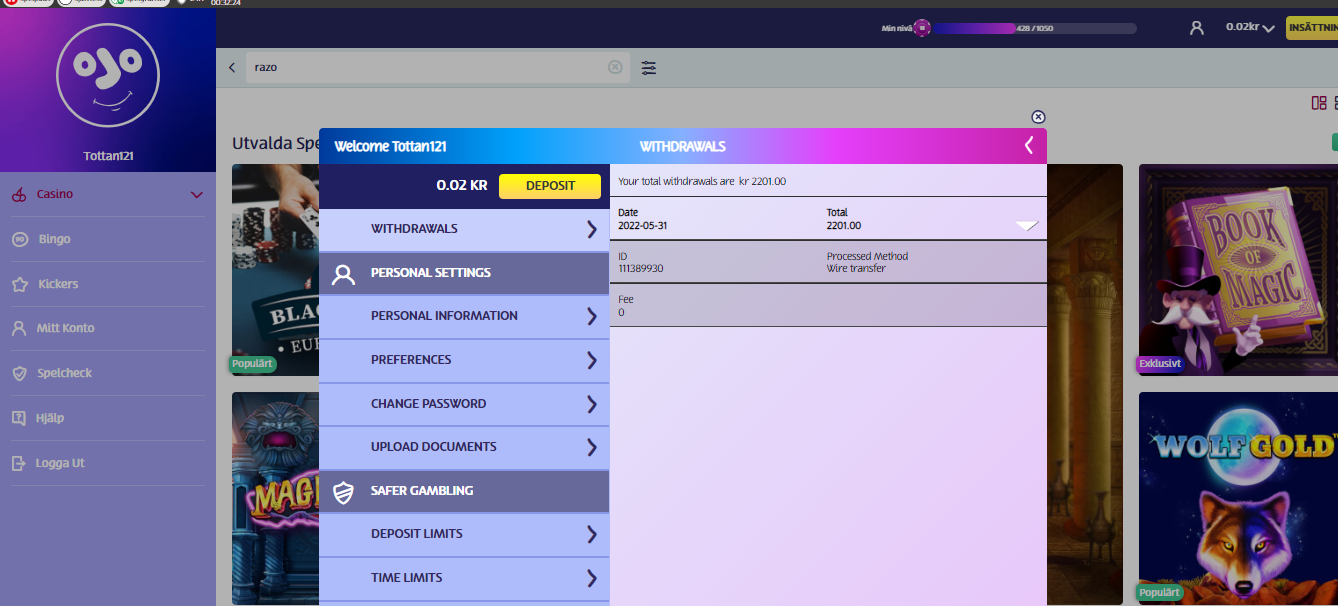The image size is (1338, 606).
Task: Select the CHANGE PASSWORD label
Action: [x=428, y=404]
